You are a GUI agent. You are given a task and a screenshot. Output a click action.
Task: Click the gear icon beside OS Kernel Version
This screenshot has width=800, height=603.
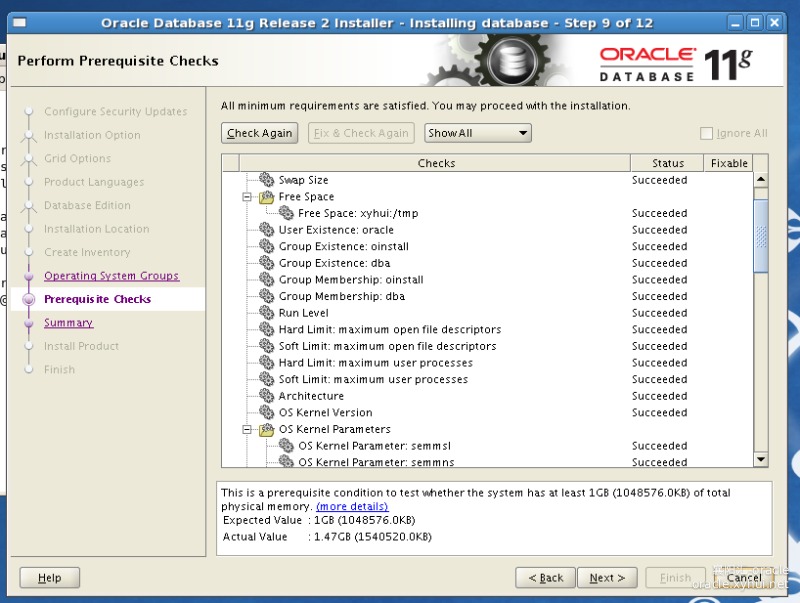(x=266, y=412)
